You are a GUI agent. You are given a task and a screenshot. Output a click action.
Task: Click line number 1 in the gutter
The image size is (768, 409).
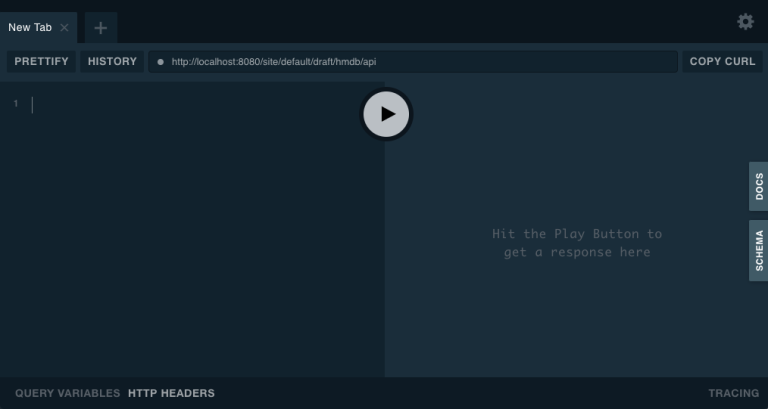coord(16,104)
